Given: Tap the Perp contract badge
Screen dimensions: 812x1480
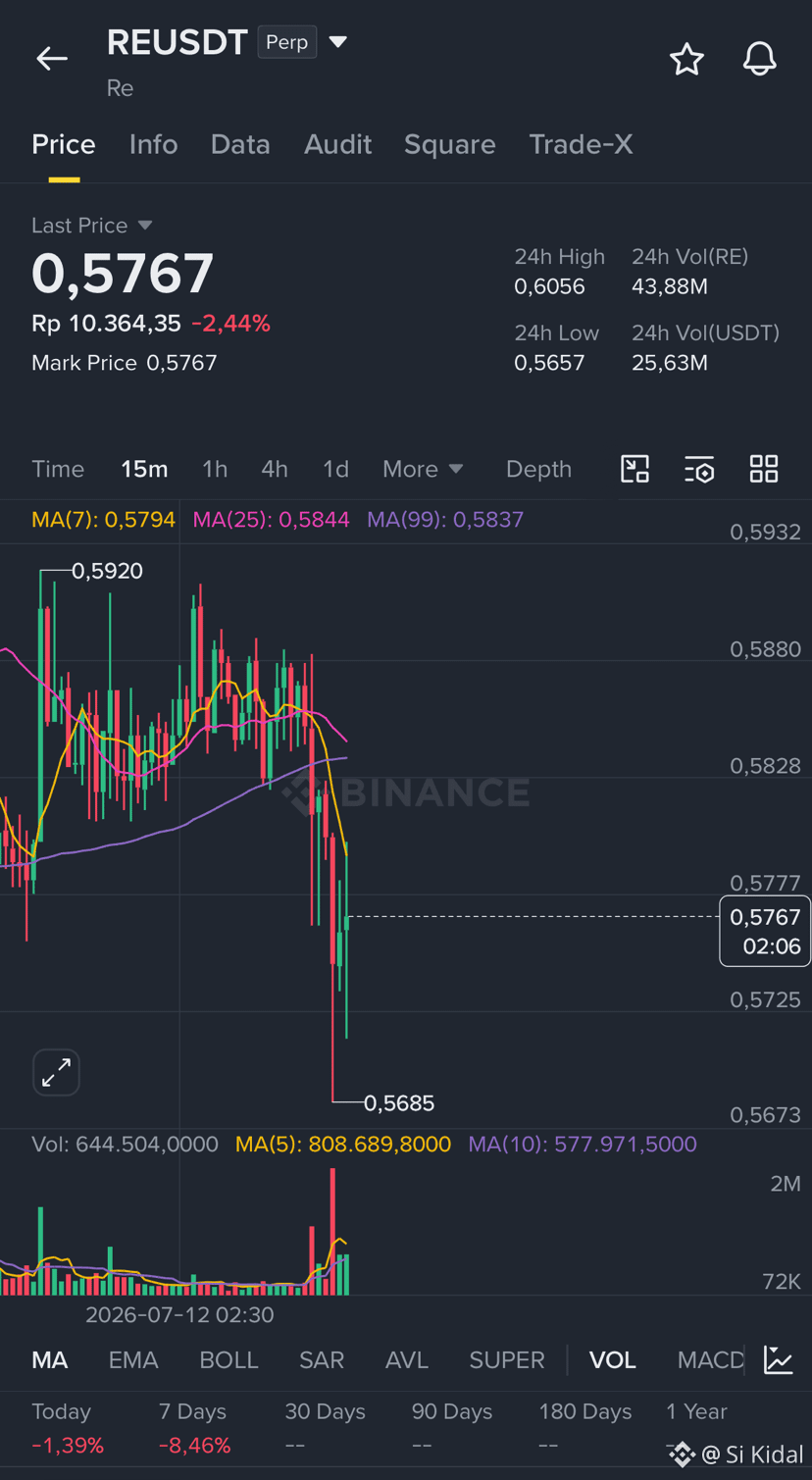Looking at the screenshot, I should tap(287, 42).
